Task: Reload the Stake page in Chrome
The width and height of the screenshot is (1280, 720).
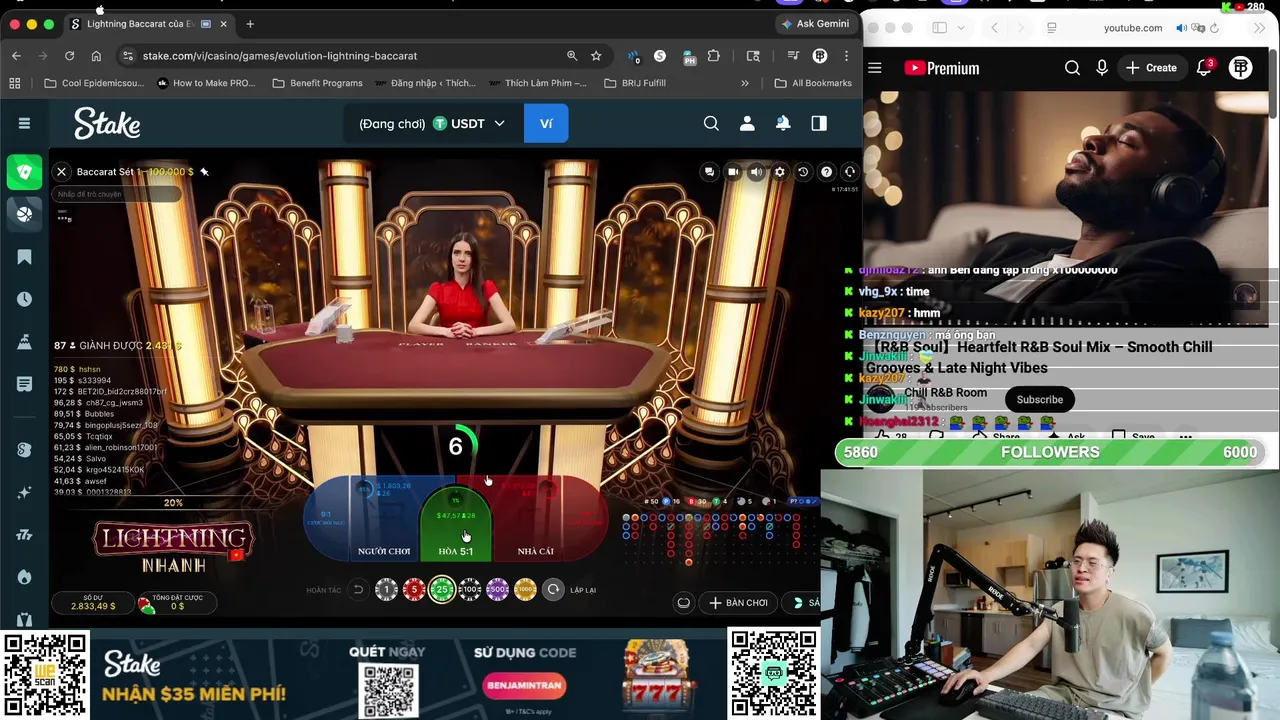Action: [69, 56]
